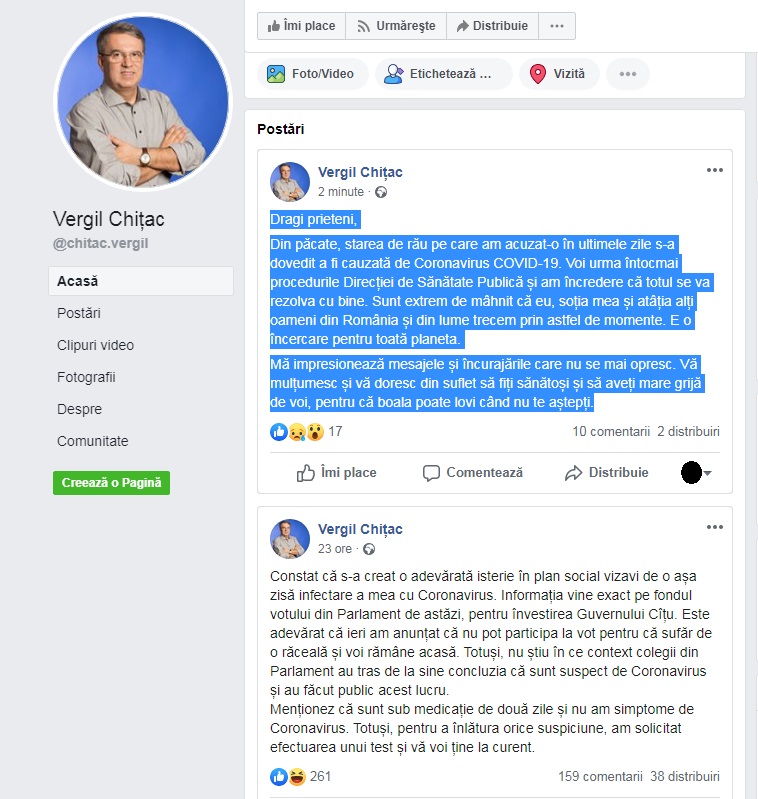Click the reaction emojis with count 17
The width and height of the screenshot is (758, 799).
tap(306, 432)
